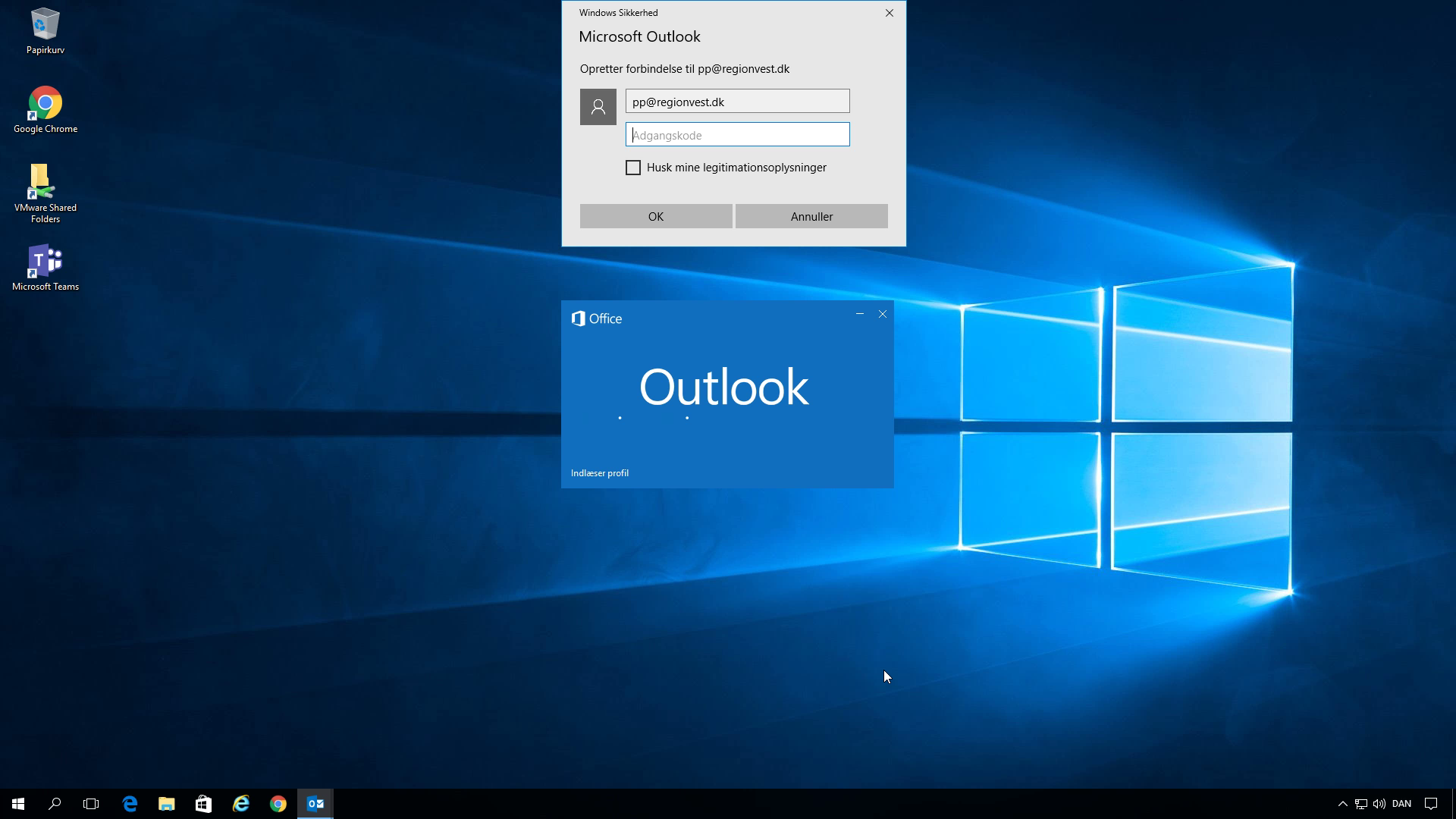The height and width of the screenshot is (819, 1456).
Task: Click the 'Microsoft Outlook' dialog heading
Action: pos(639,36)
